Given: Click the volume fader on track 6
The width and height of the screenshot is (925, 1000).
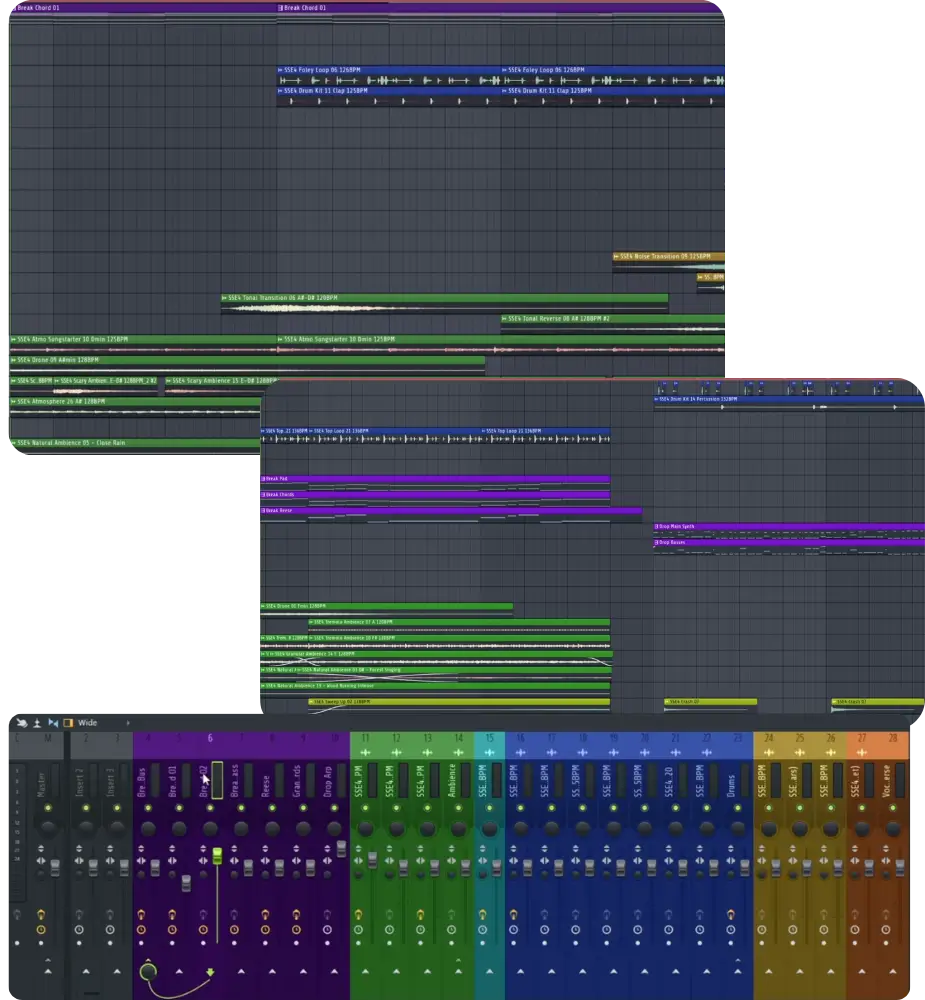Looking at the screenshot, I should pos(216,856).
